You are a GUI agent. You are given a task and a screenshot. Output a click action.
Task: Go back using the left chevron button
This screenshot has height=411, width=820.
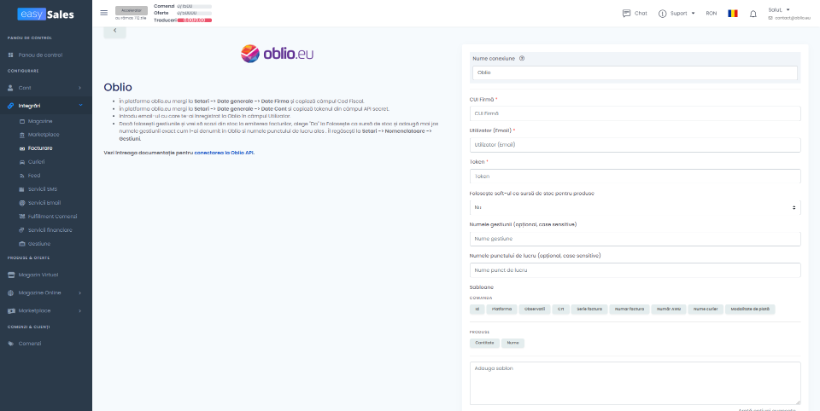tap(115, 30)
